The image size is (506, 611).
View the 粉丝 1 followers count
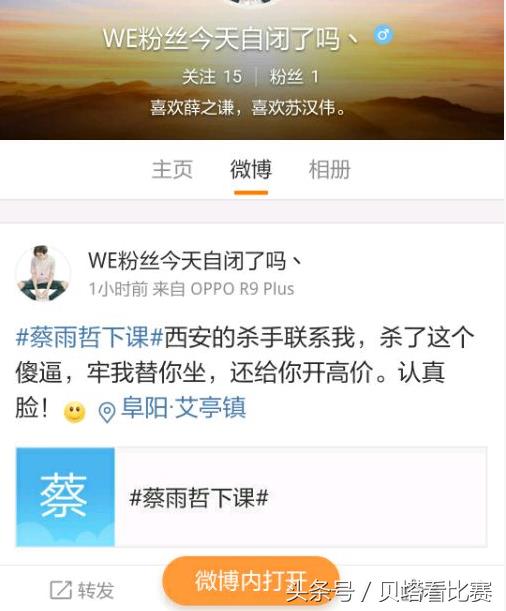[x=294, y=76]
